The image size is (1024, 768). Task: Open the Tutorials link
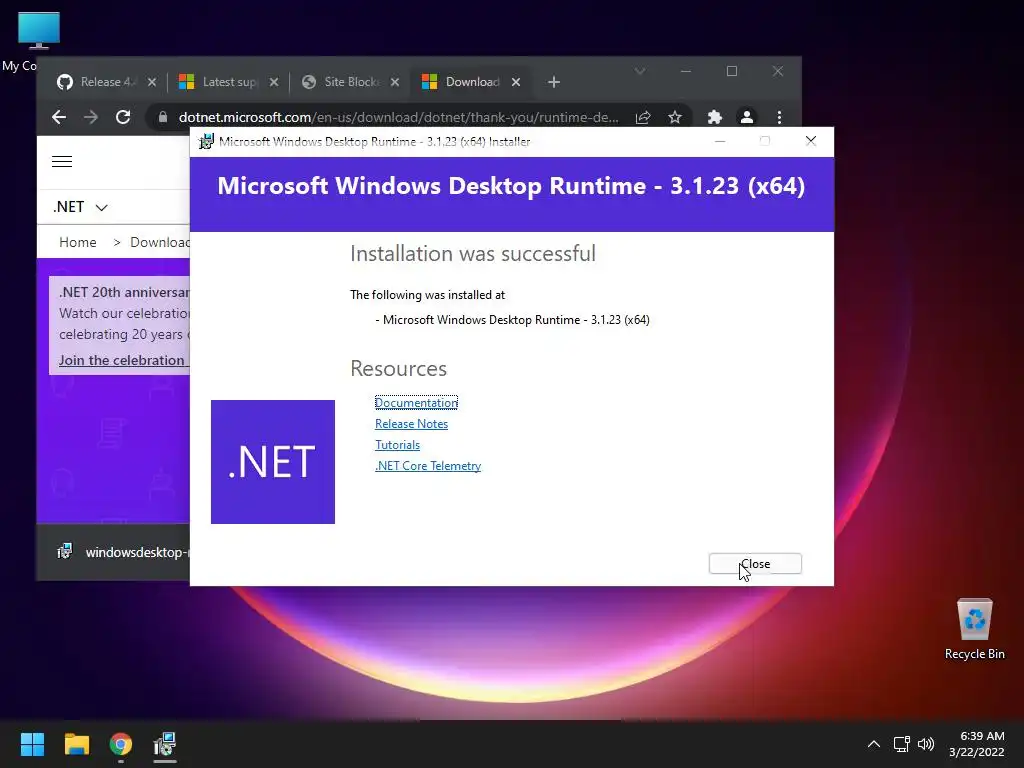[397, 444]
